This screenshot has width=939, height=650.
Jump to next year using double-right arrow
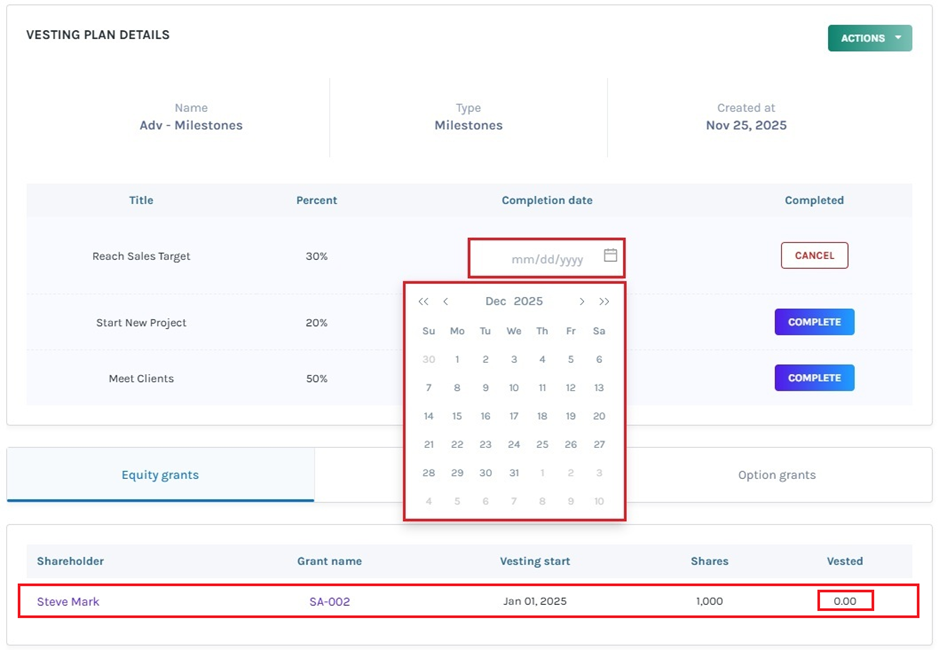coord(604,302)
